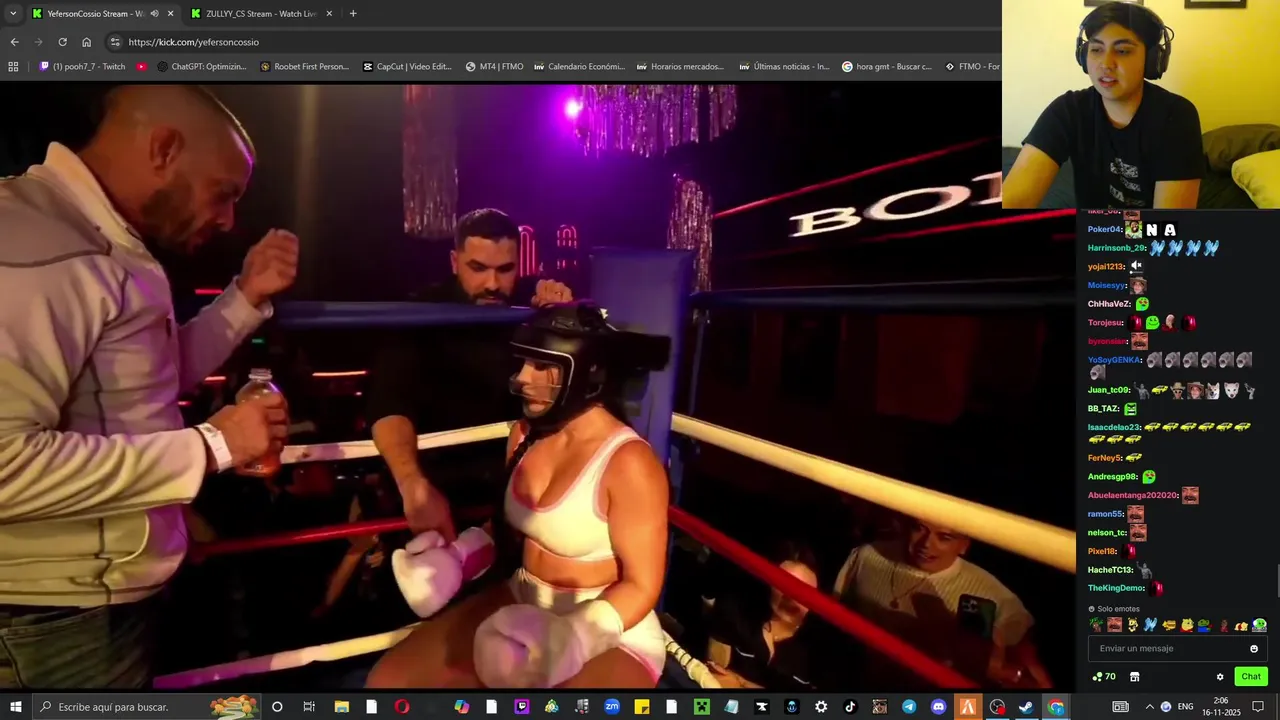Click the green Chat send button

coord(1251,677)
